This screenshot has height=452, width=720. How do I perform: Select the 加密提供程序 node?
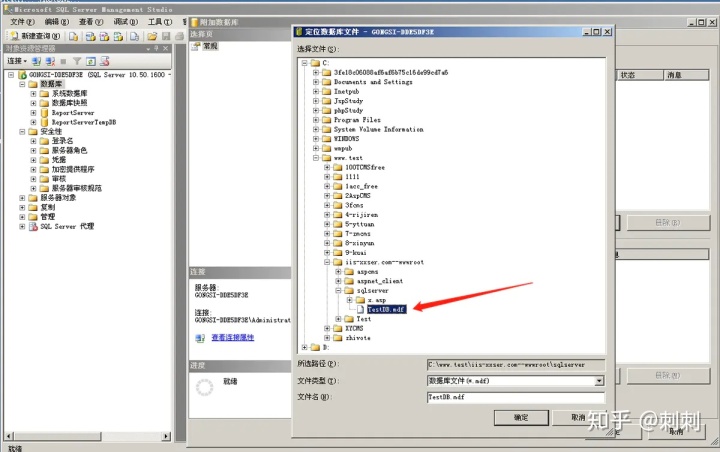coord(73,169)
